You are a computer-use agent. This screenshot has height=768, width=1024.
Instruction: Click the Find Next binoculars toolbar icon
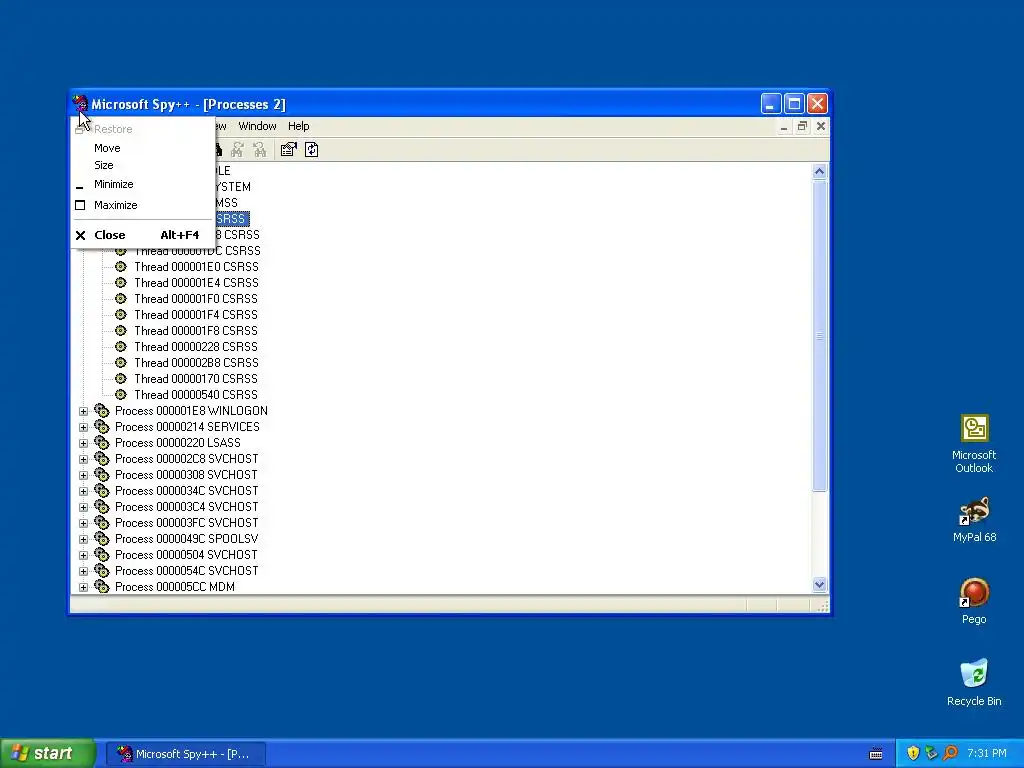click(x=237, y=150)
